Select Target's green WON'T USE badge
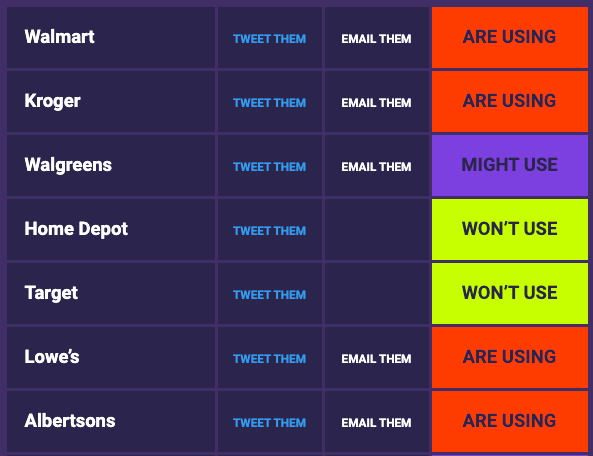593x456 pixels. tap(510, 293)
